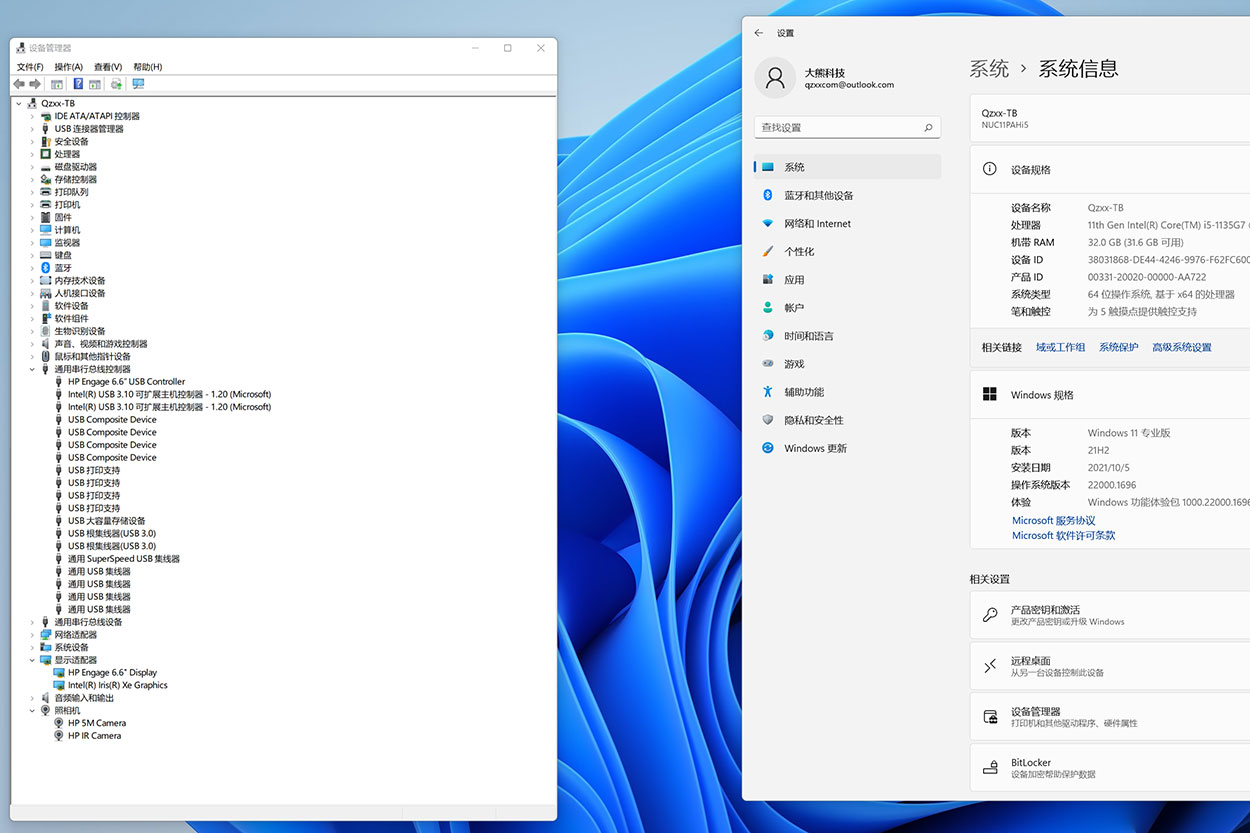Click the 查找设置 search box

point(847,126)
